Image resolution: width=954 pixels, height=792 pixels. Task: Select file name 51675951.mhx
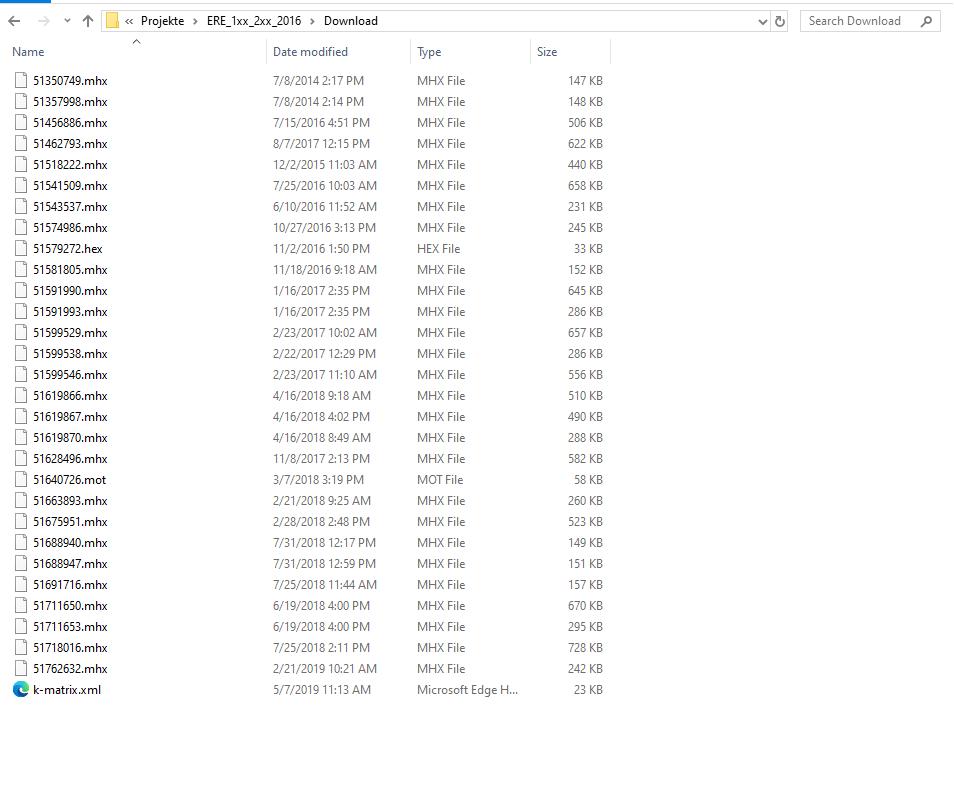pos(71,521)
